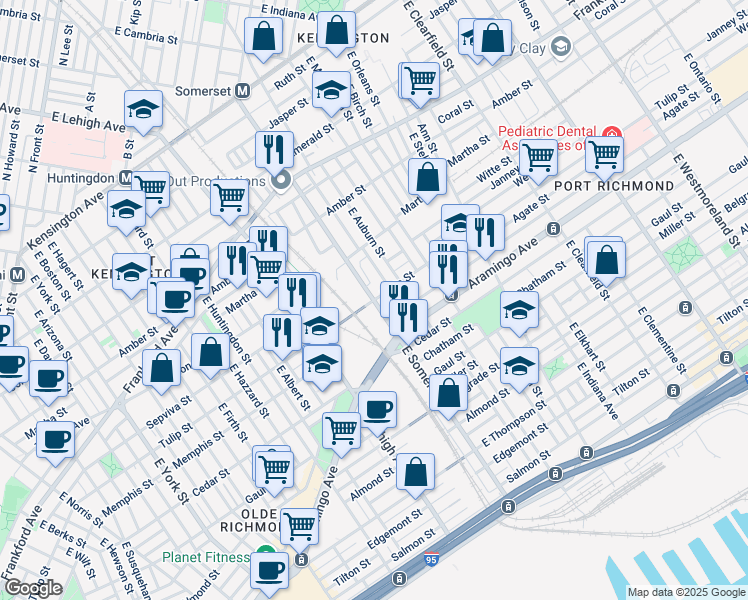The width and height of the screenshot is (748, 600).
Task: Open the Google logo link
Action: pyautogui.click(x=33, y=588)
